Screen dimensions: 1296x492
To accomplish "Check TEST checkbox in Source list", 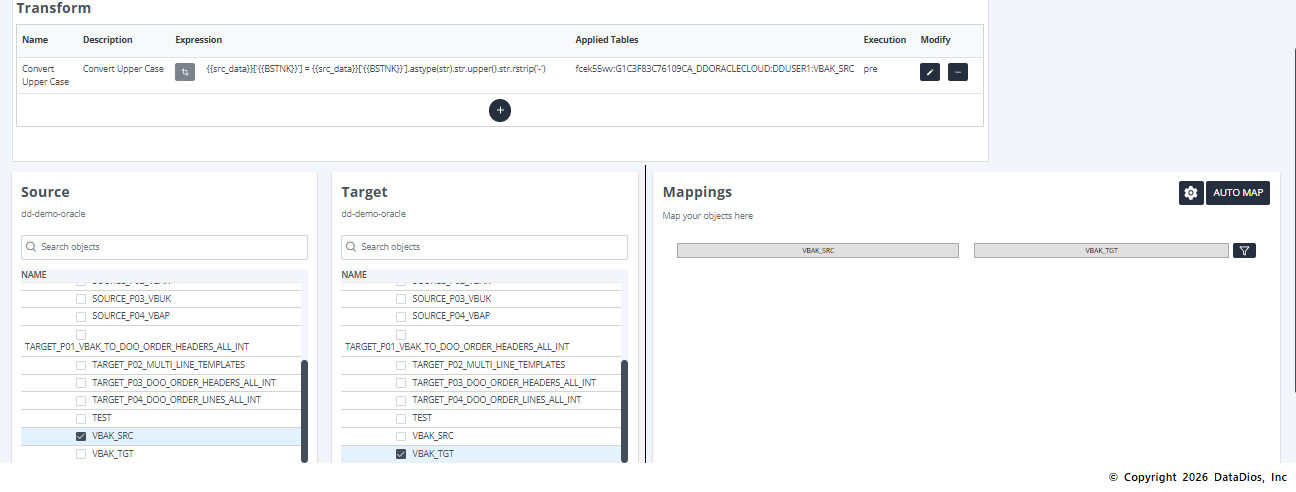I will click(x=81, y=418).
